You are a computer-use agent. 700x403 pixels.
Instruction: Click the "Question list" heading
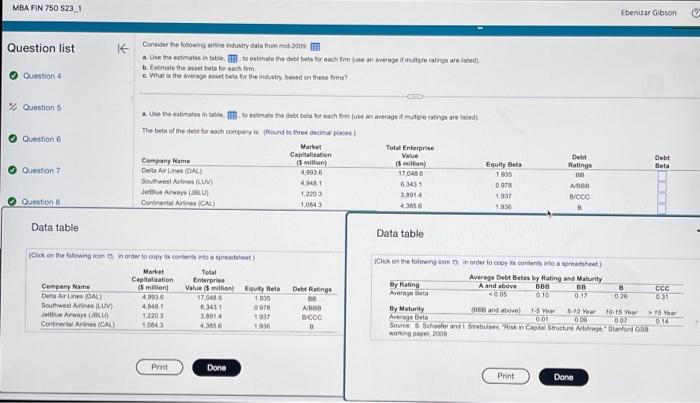tap(41, 48)
